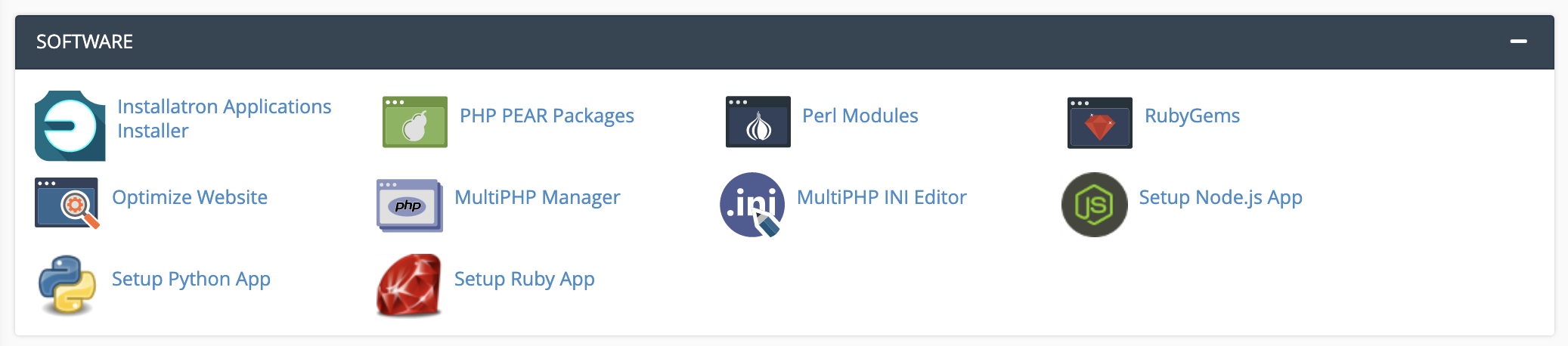The width and height of the screenshot is (1568, 346).
Task: Launch MultiPHP Manager text link
Action: (x=537, y=197)
